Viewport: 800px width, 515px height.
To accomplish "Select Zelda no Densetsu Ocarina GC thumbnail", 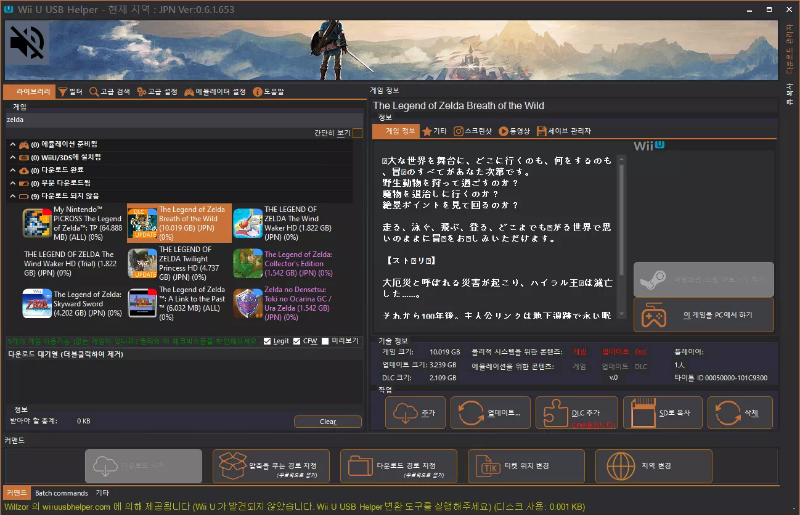I will tap(247, 303).
